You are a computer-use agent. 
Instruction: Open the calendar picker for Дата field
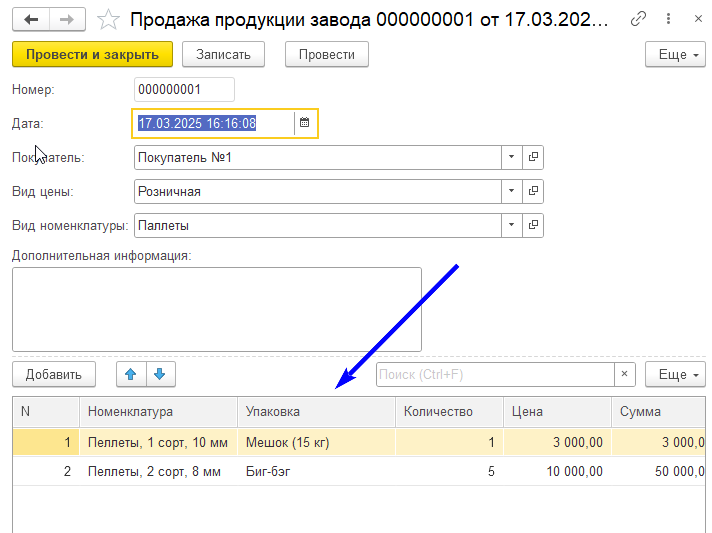305,123
